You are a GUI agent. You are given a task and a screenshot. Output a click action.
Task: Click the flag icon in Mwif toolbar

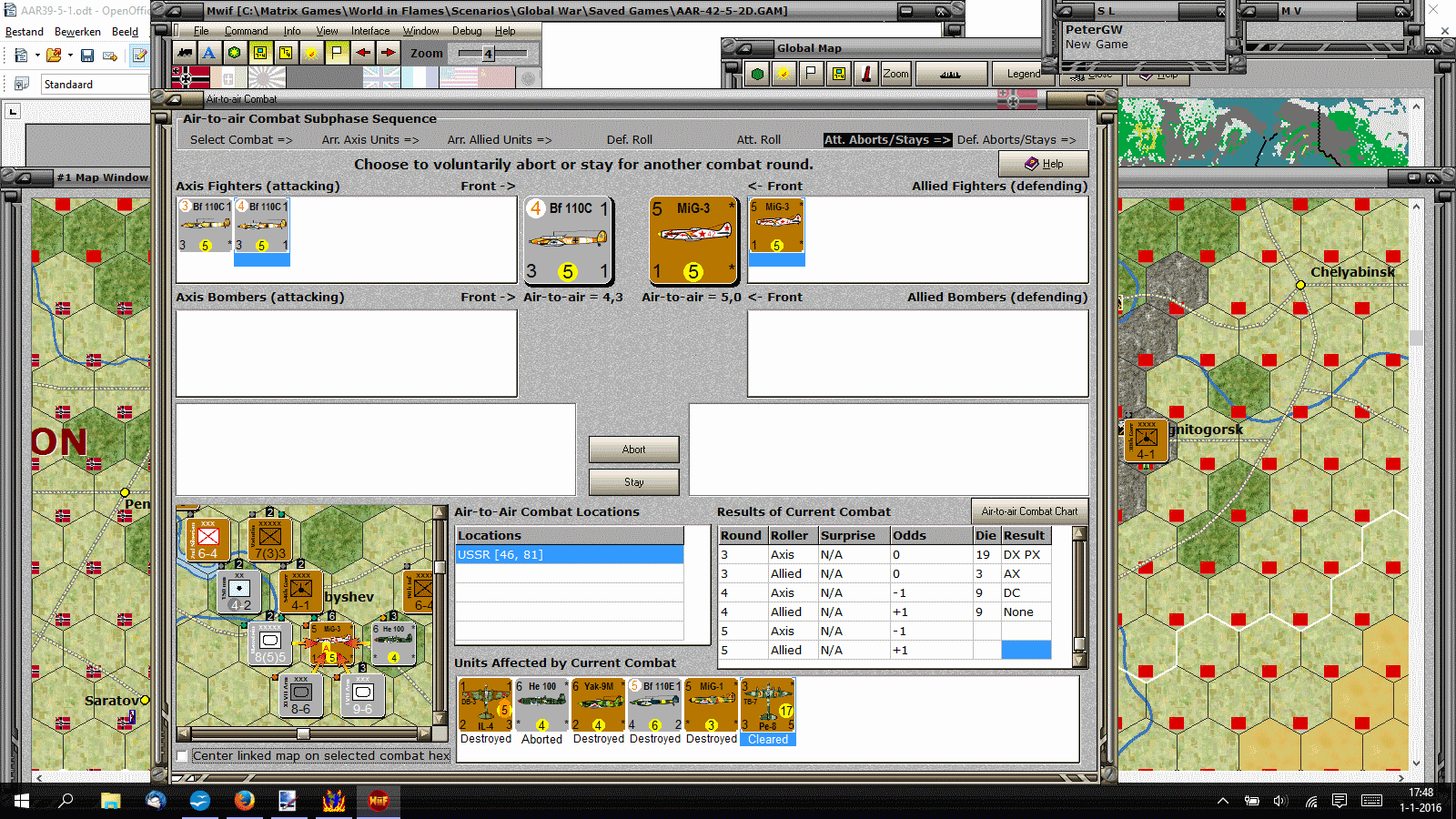[x=337, y=53]
